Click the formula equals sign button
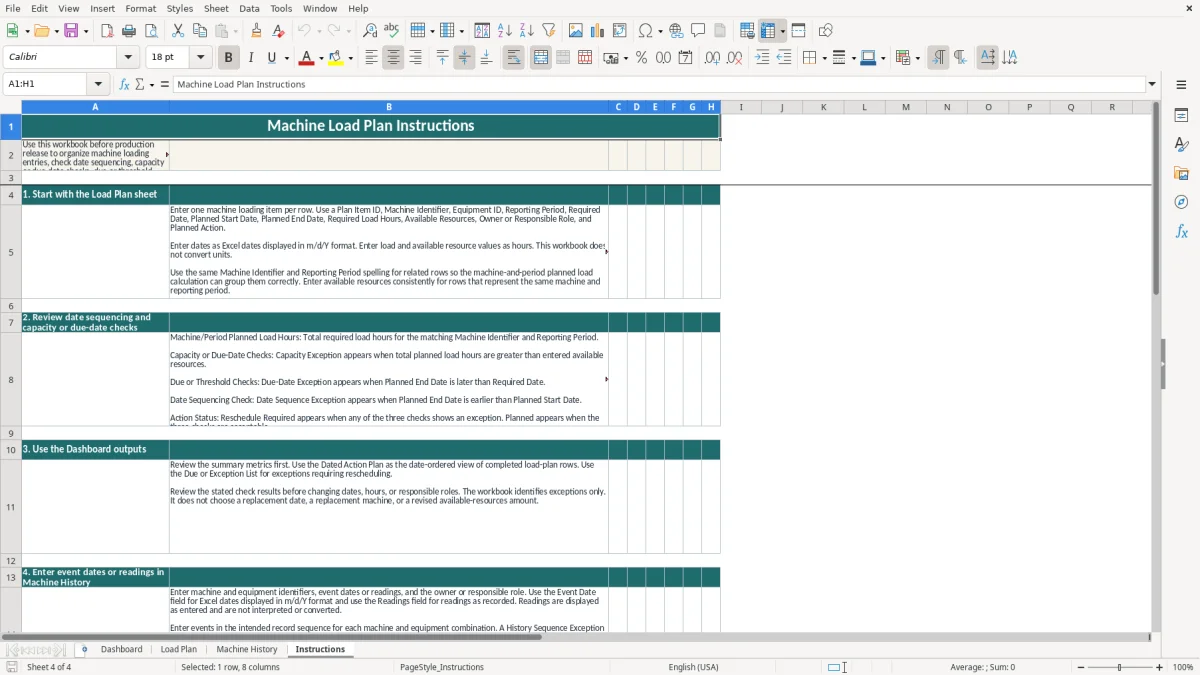1200x675 pixels. click(x=165, y=84)
